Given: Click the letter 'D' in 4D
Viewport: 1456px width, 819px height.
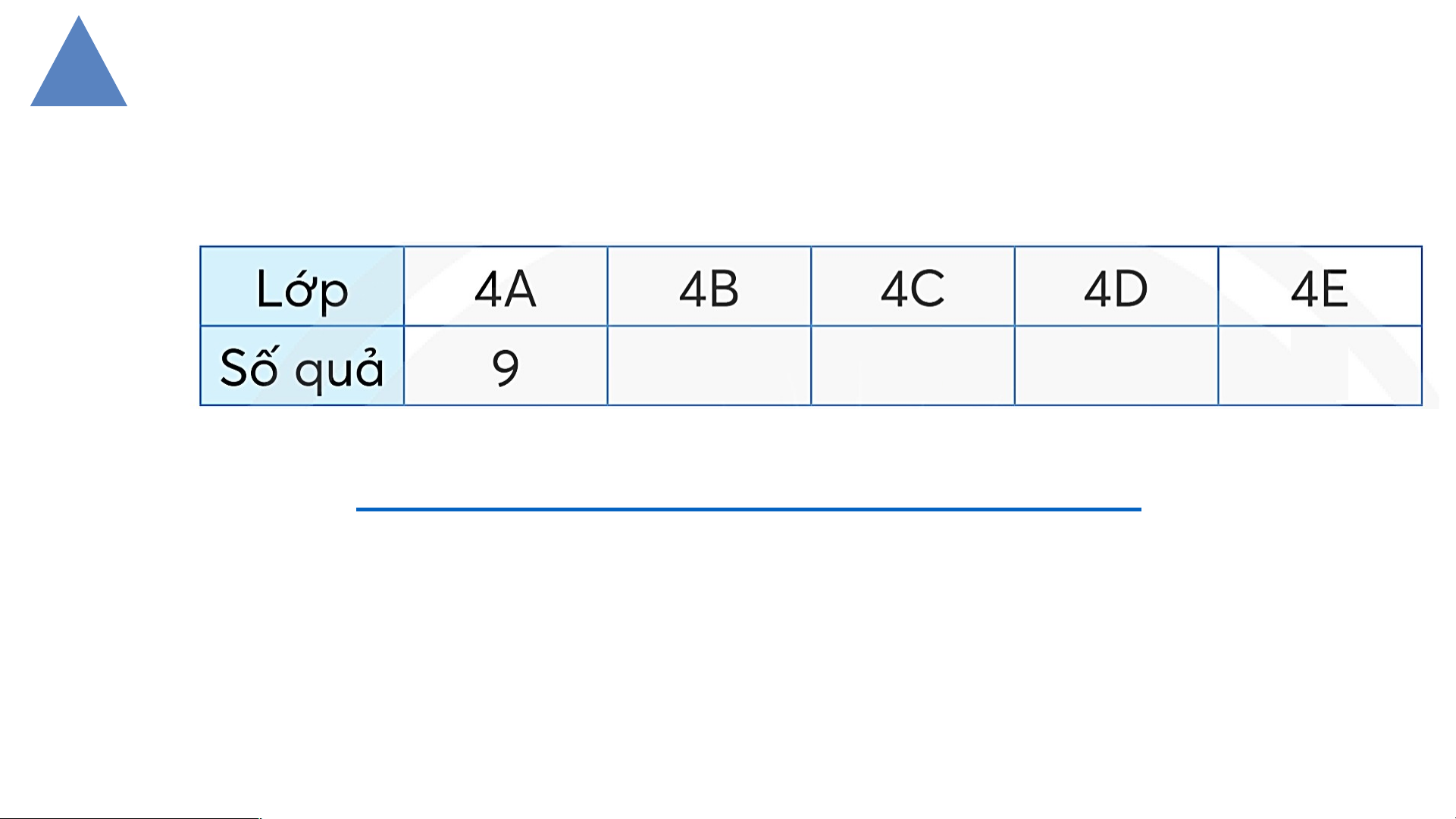Looking at the screenshot, I should 1132,289.
